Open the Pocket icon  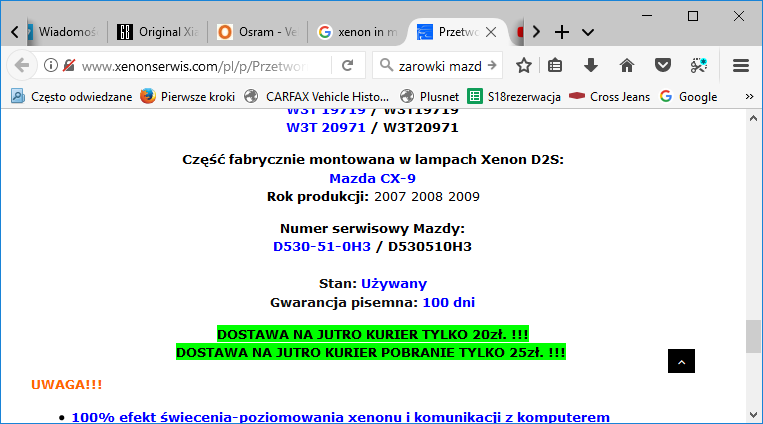tap(662, 66)
